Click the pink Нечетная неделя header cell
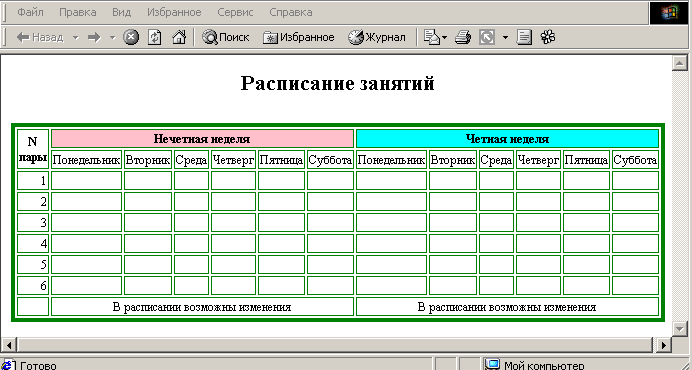Image resolution: width=692 pixels, height=370 pixels. 202,139
